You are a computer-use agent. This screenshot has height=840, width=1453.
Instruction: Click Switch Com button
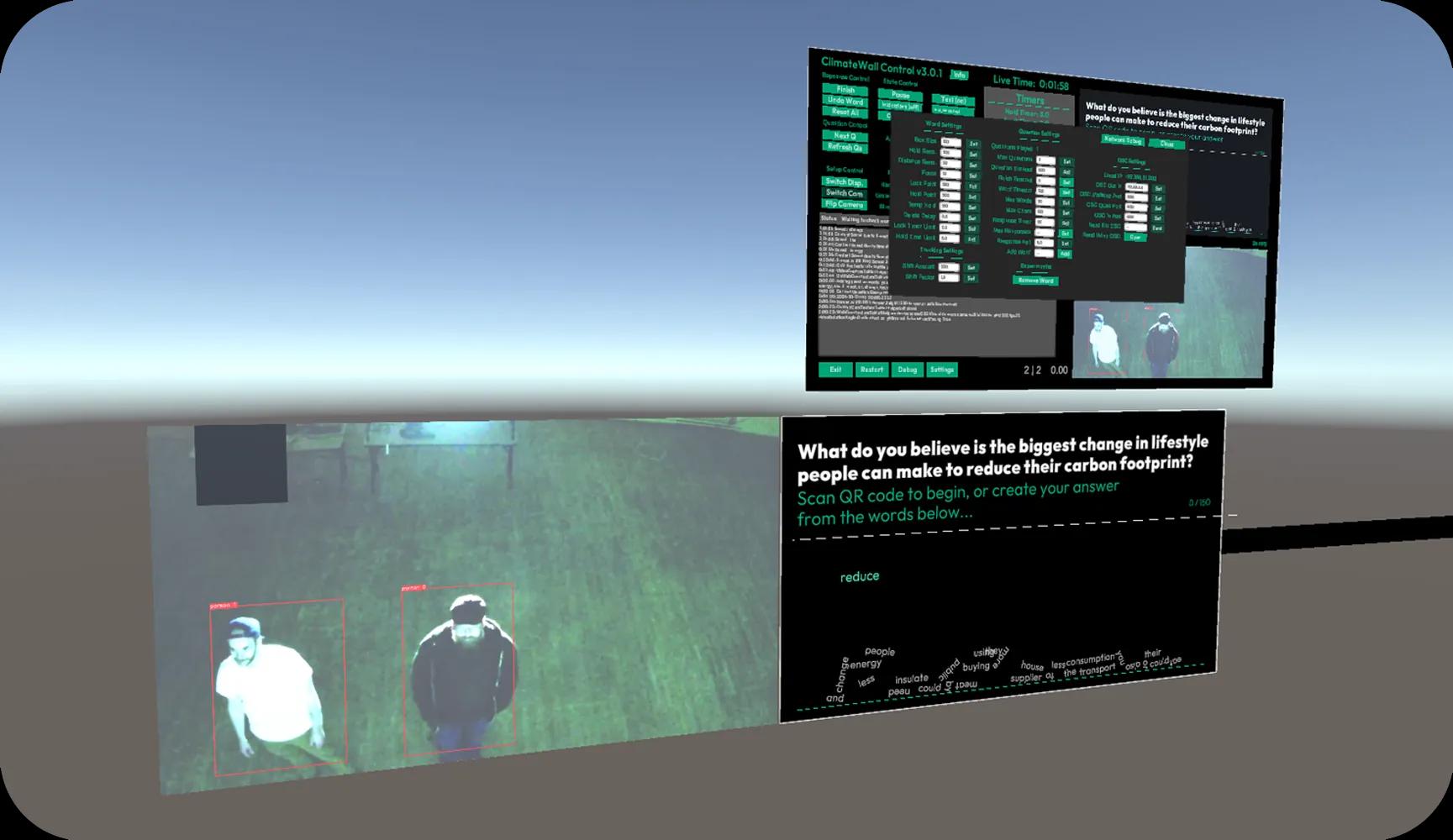coord(844,194)
